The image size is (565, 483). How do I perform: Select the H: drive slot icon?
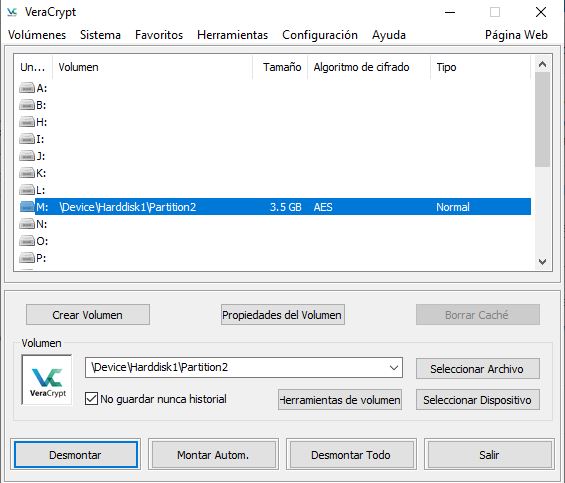coord(27,122)
